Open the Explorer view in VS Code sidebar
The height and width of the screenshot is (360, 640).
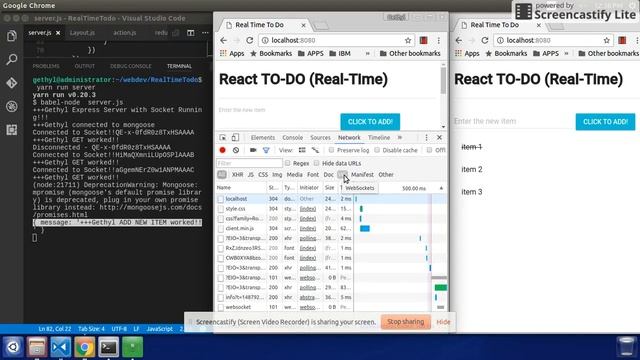[11, 36]
